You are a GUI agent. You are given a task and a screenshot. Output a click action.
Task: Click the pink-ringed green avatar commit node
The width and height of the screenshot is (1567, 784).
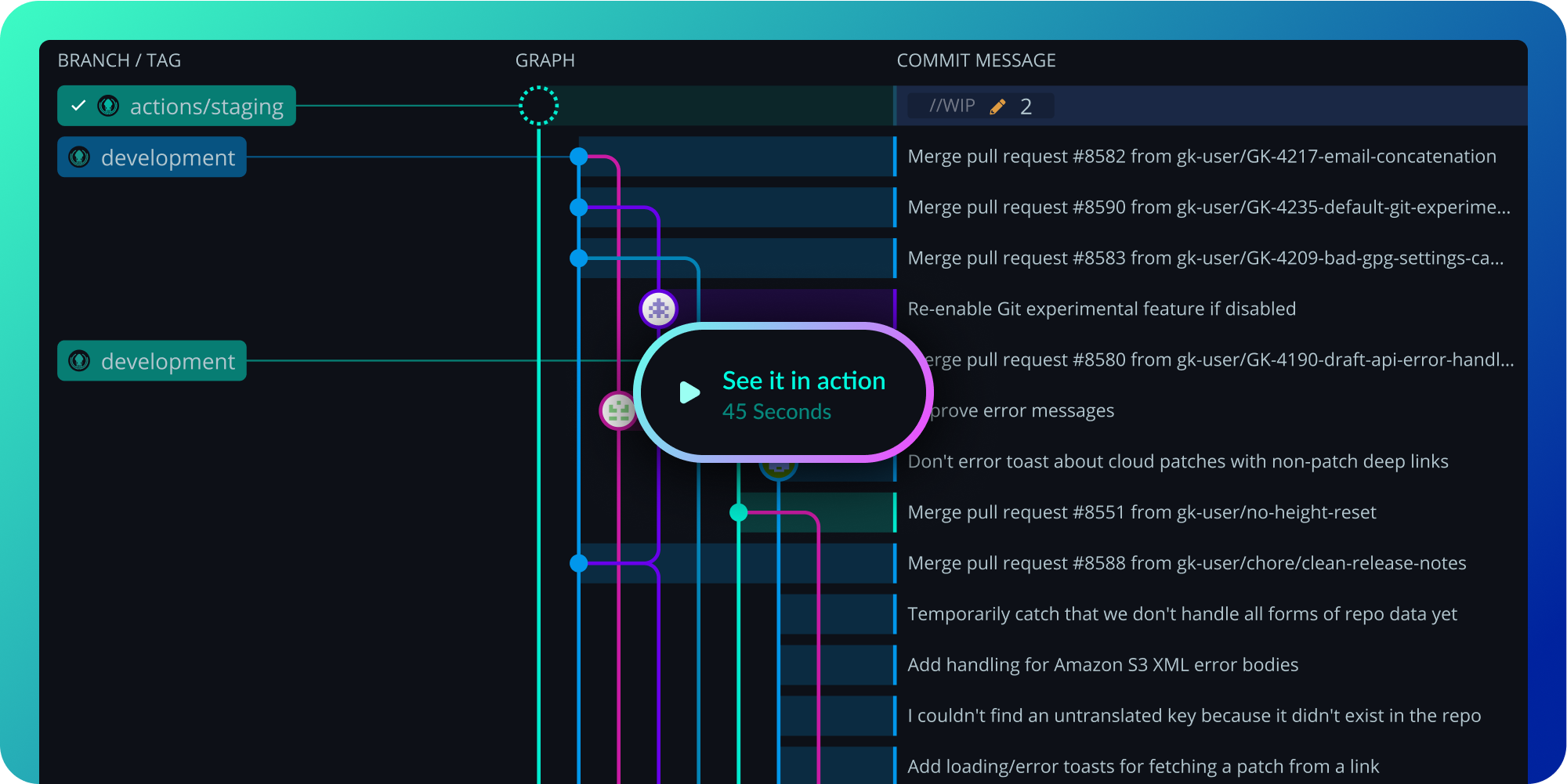617,410
